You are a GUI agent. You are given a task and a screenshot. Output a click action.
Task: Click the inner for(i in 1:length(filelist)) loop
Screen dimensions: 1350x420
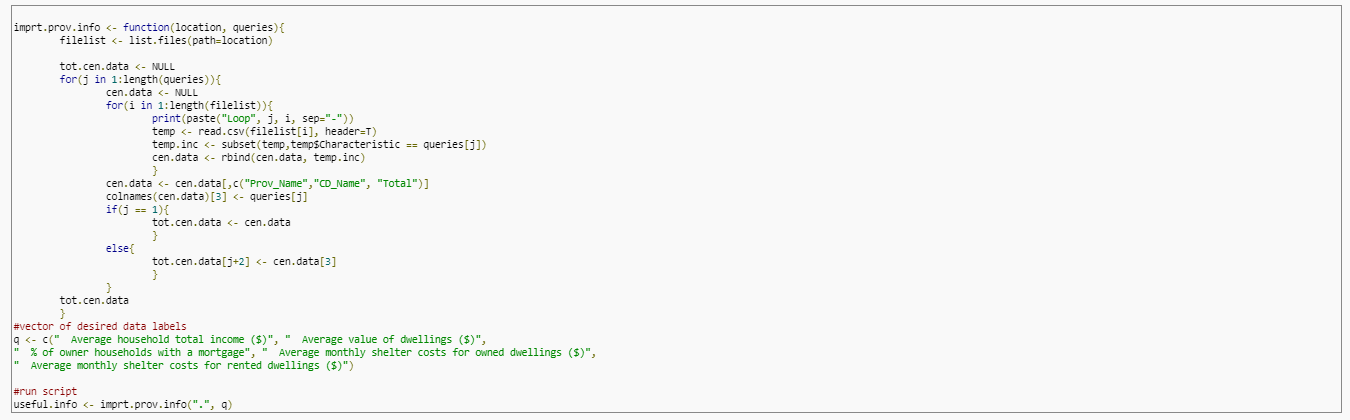point(189,105)
